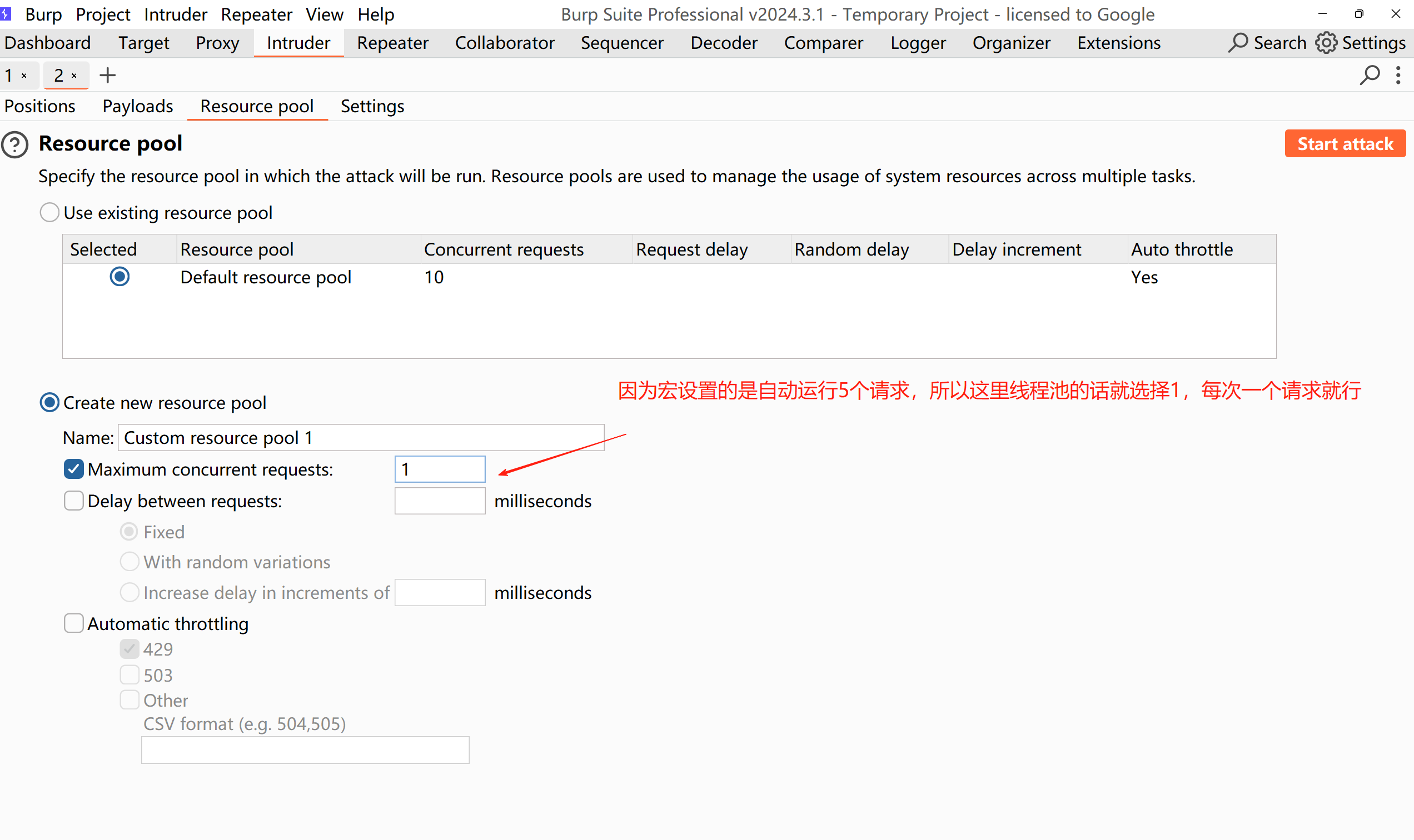Close Intruder attack tab 2
The width and height of the screenshot is (1414, 840).
tap(74, 76)
